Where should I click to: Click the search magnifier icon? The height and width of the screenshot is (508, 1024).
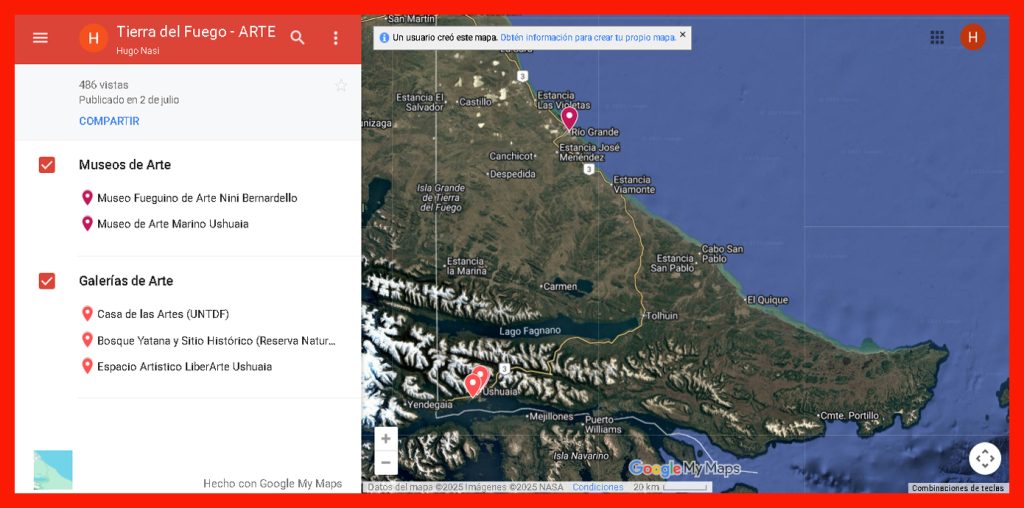click(297, 38)
